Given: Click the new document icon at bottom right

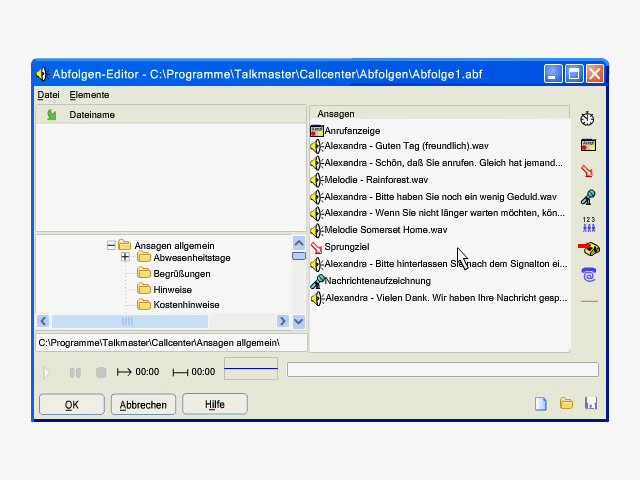Looking at the screenshot, I should tap(541, 404).
